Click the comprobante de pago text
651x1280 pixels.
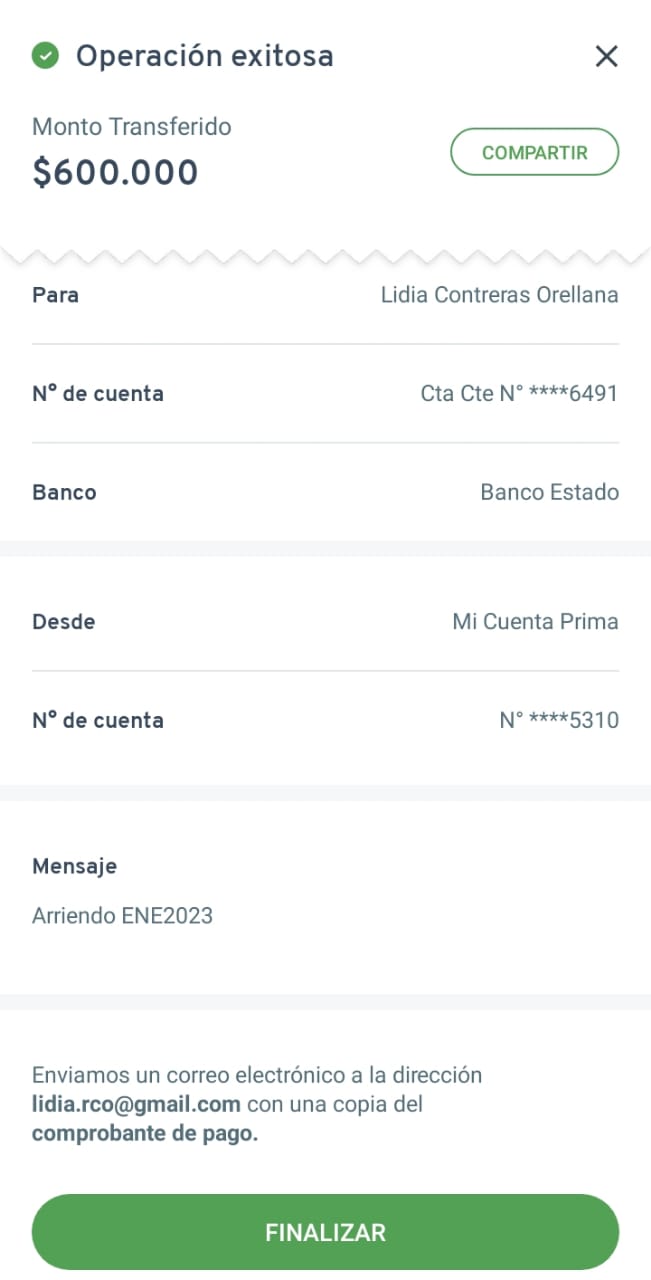tap(145, 1134)
